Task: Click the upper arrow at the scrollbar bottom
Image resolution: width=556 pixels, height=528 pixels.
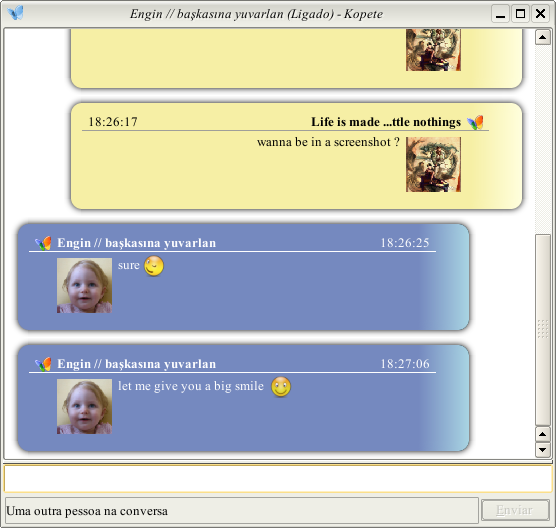Action: point(543,434)
